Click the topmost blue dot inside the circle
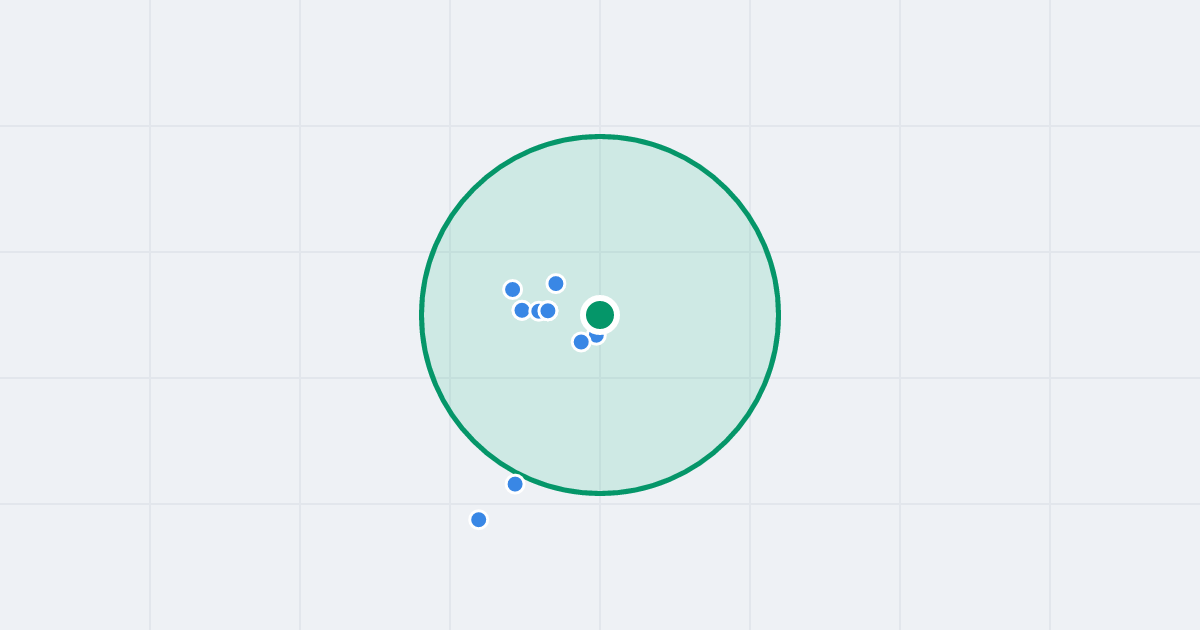The width and height of the screenshot is (1200, 630). coord(556,283)
